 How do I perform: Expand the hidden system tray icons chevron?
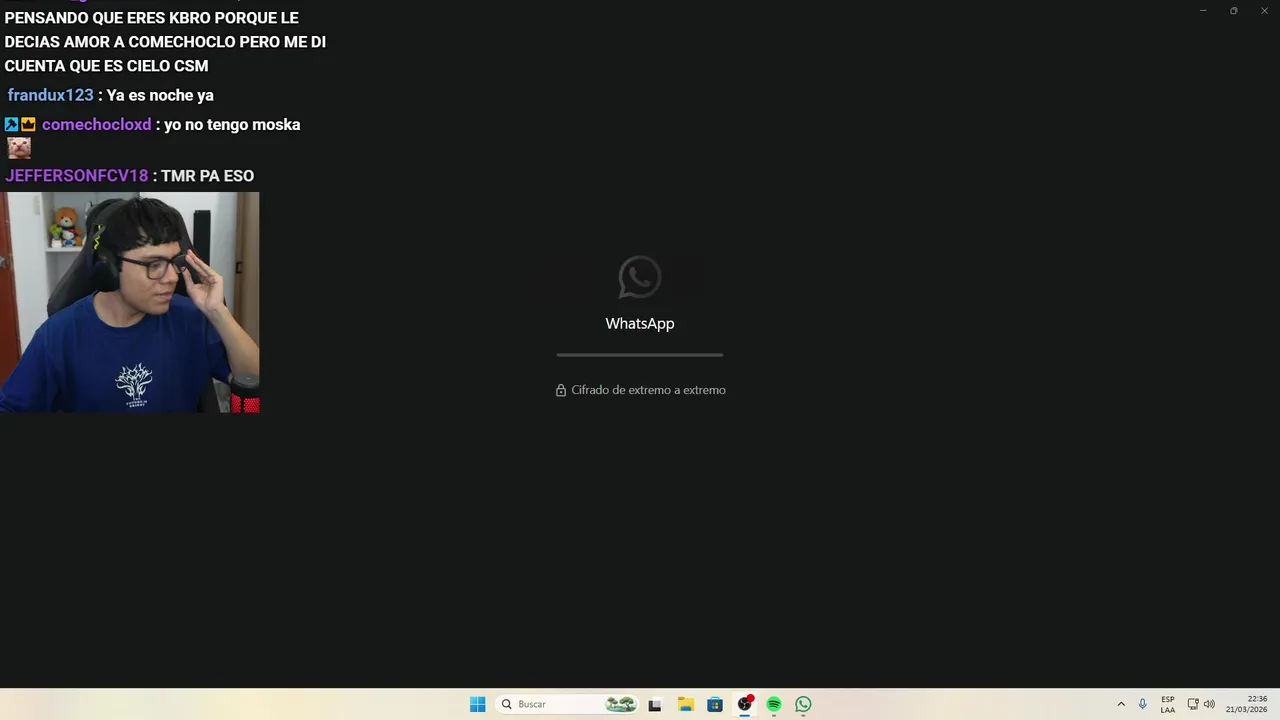(1121, 704)
